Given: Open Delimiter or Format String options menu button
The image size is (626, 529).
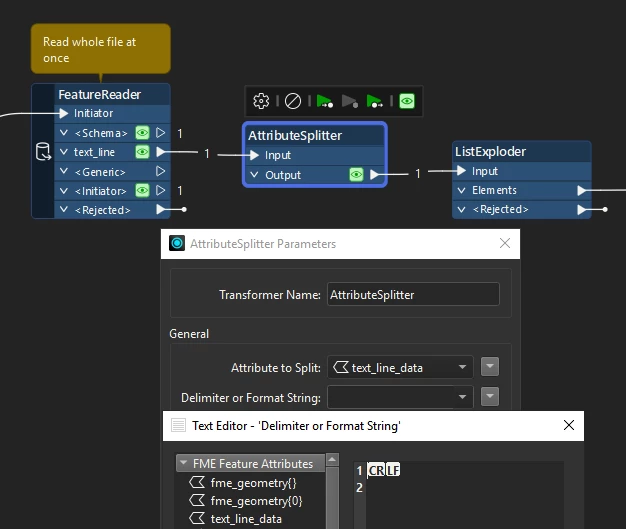Looking at the screenshot, I should (x=490, y=396).
